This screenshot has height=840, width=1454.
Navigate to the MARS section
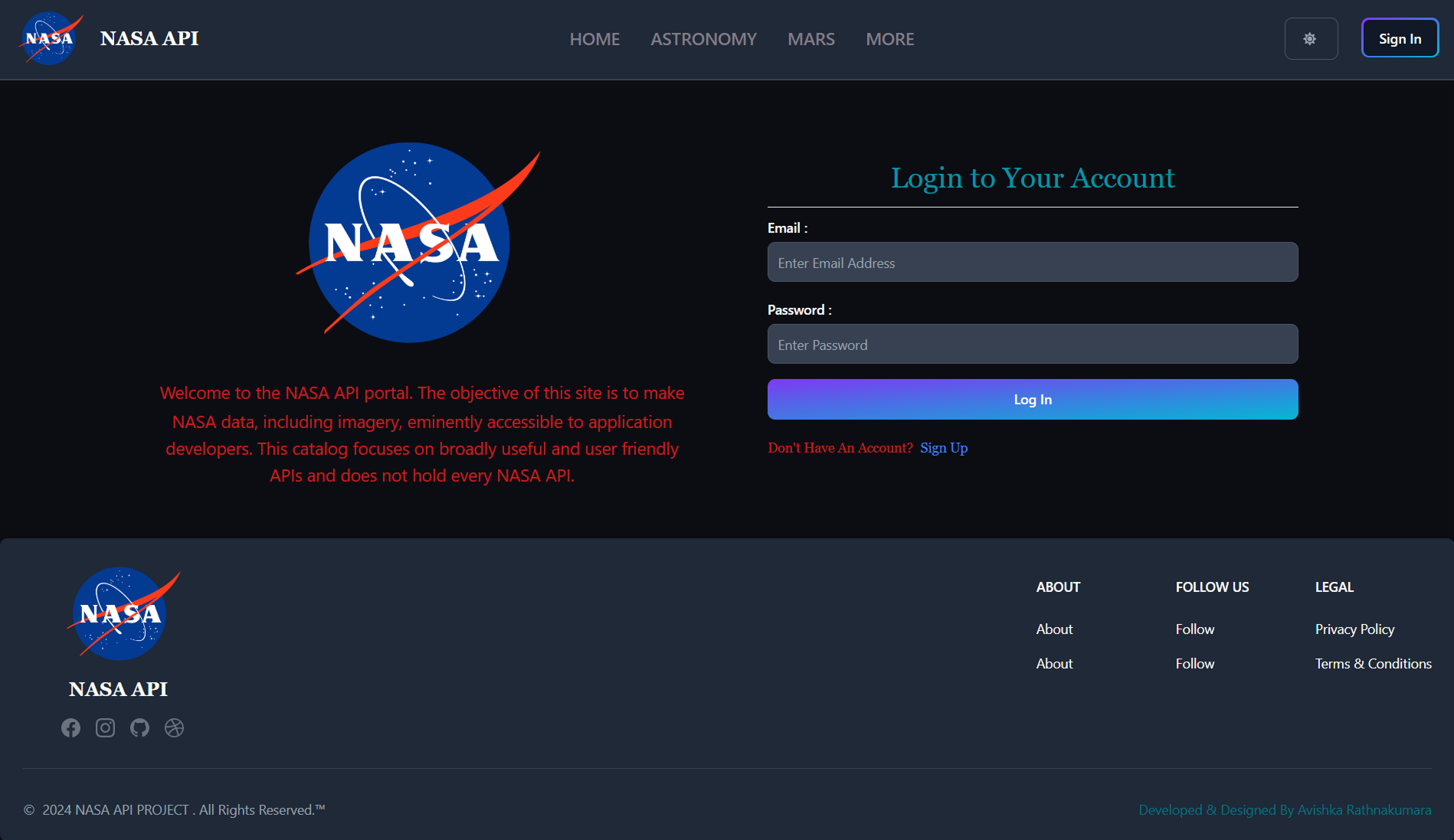811,38
